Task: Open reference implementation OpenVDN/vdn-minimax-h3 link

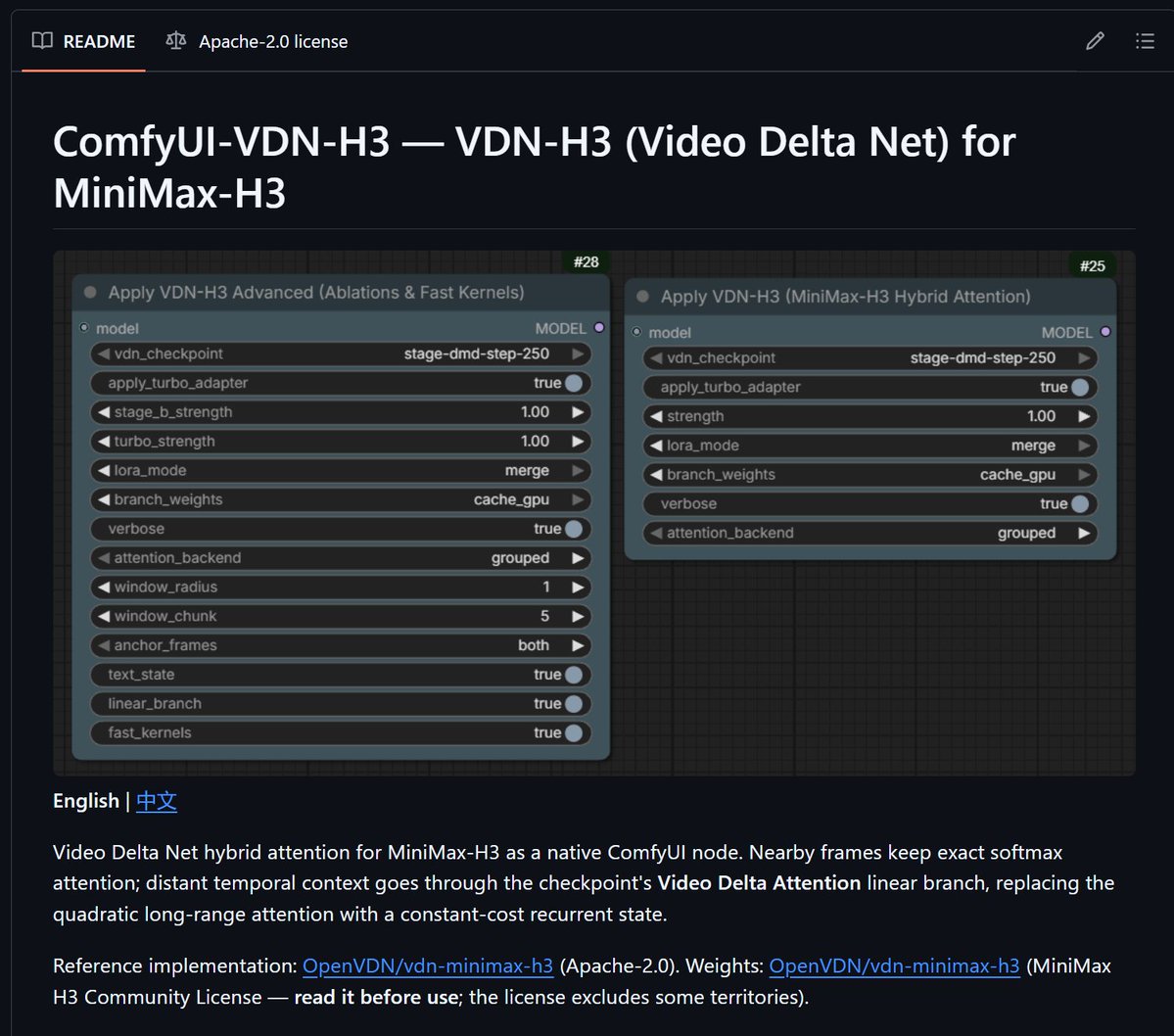Action: (x=428, y=965)
